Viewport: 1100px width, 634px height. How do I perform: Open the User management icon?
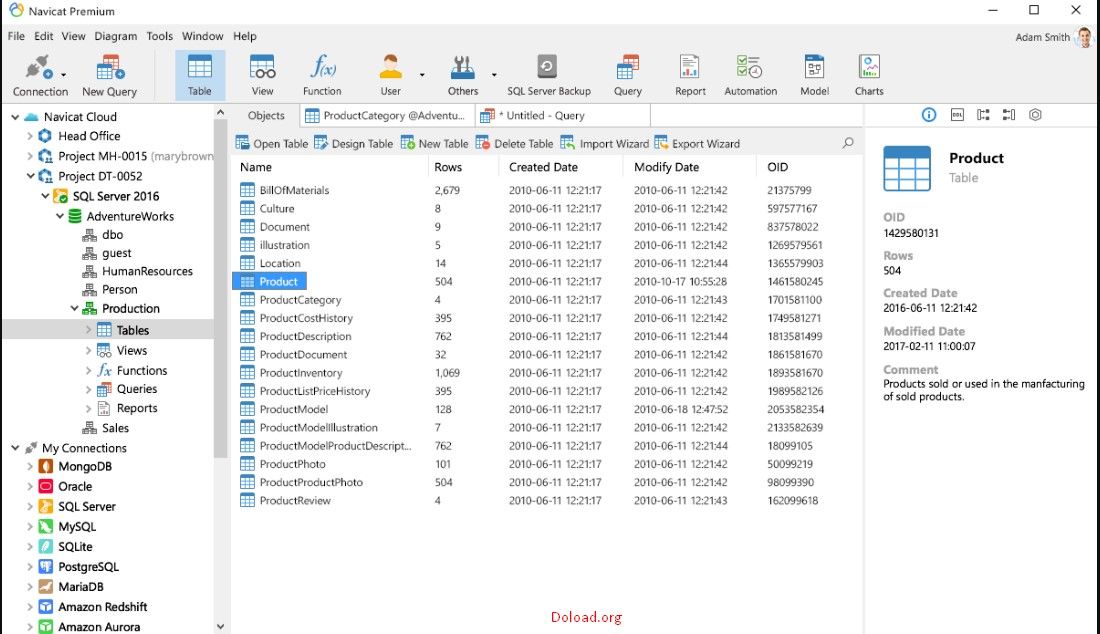click(391, 75)
